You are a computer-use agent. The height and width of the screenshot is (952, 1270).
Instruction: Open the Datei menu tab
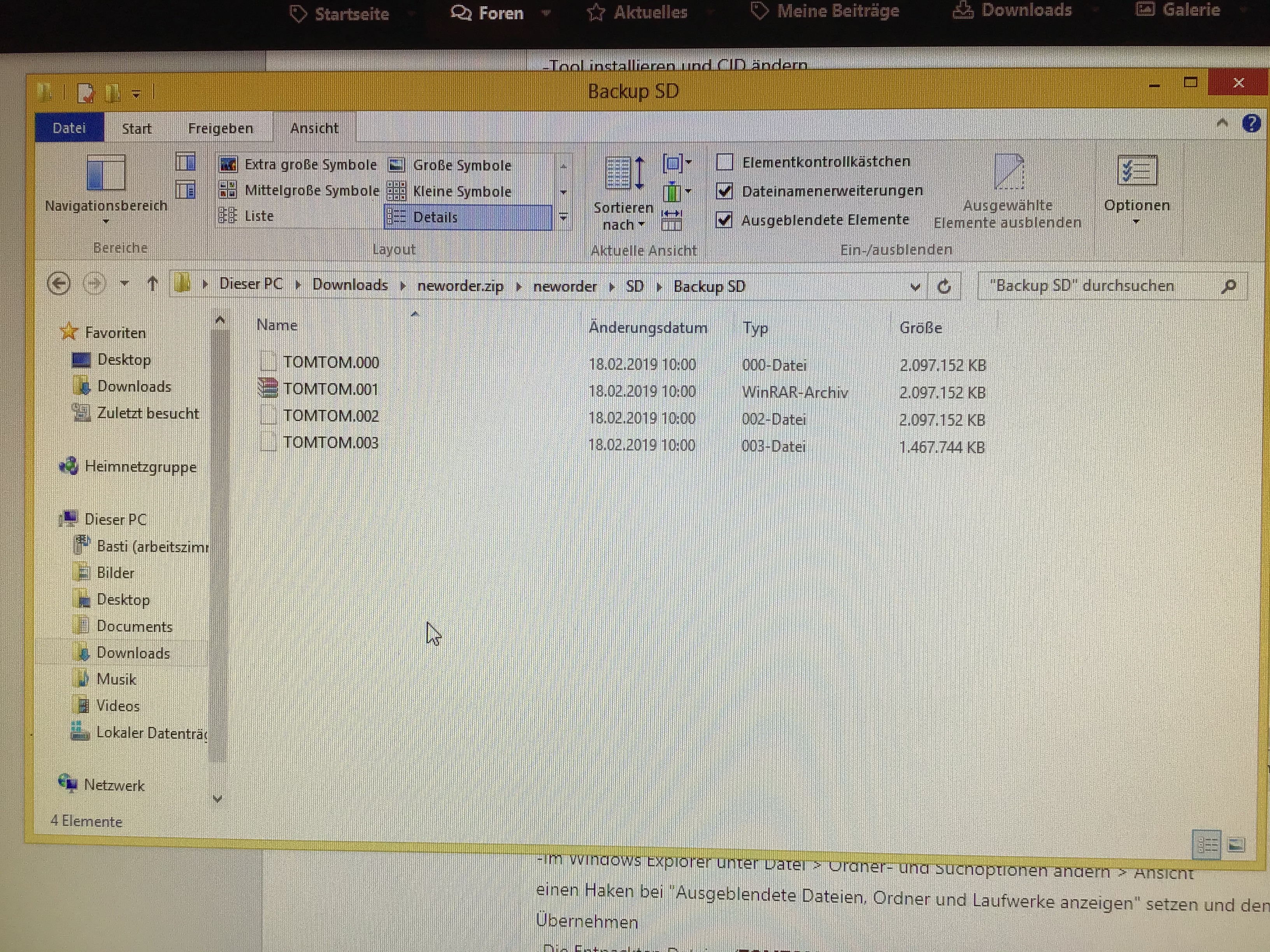[70, 128]
